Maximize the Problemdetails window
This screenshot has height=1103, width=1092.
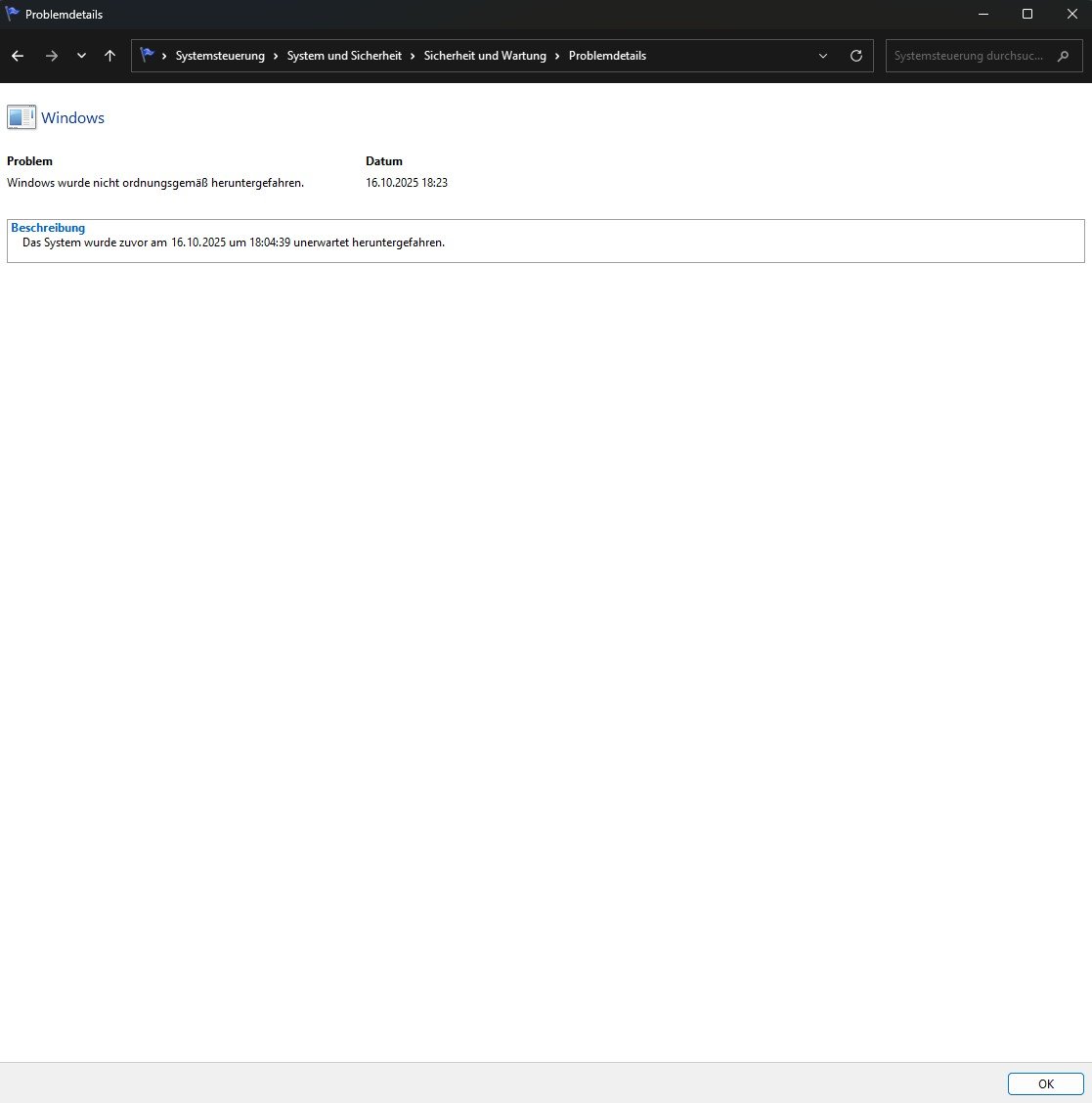pos(1027,14)
